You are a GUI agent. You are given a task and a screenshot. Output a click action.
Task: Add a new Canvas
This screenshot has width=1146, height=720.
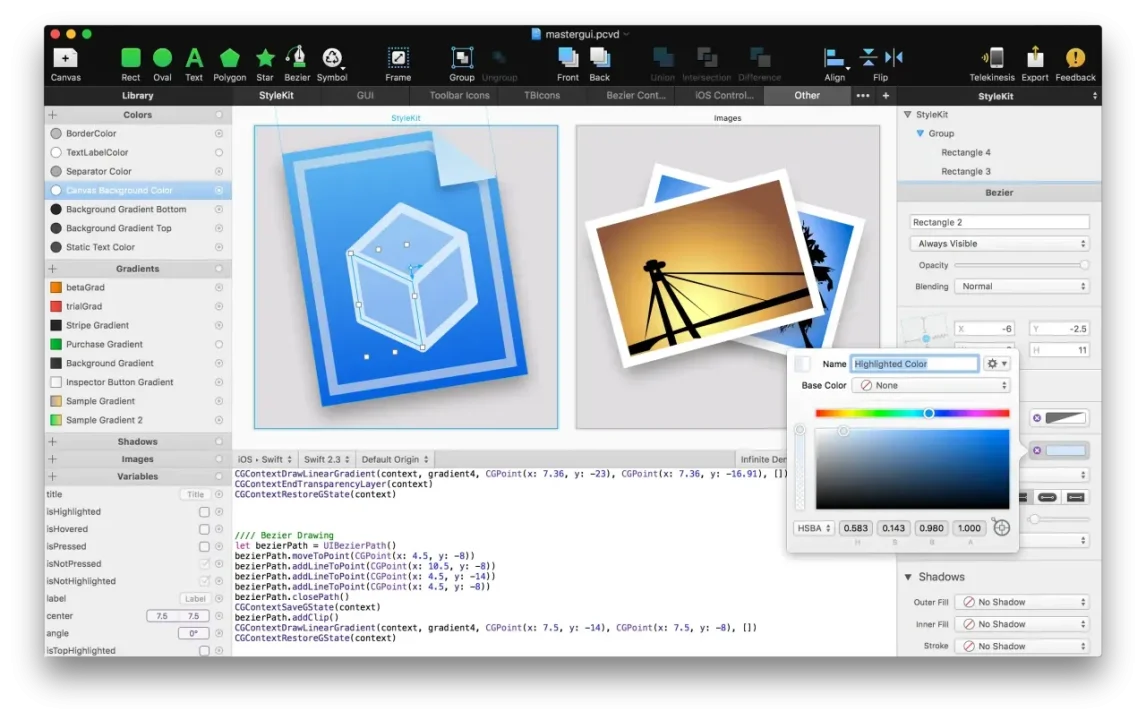point(65,64)
